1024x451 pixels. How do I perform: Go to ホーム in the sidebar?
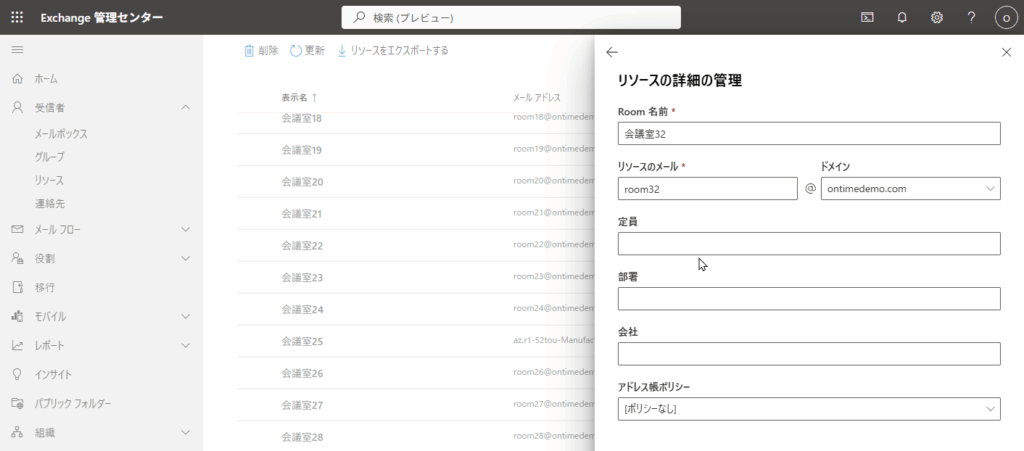click(x=46, y=79)
